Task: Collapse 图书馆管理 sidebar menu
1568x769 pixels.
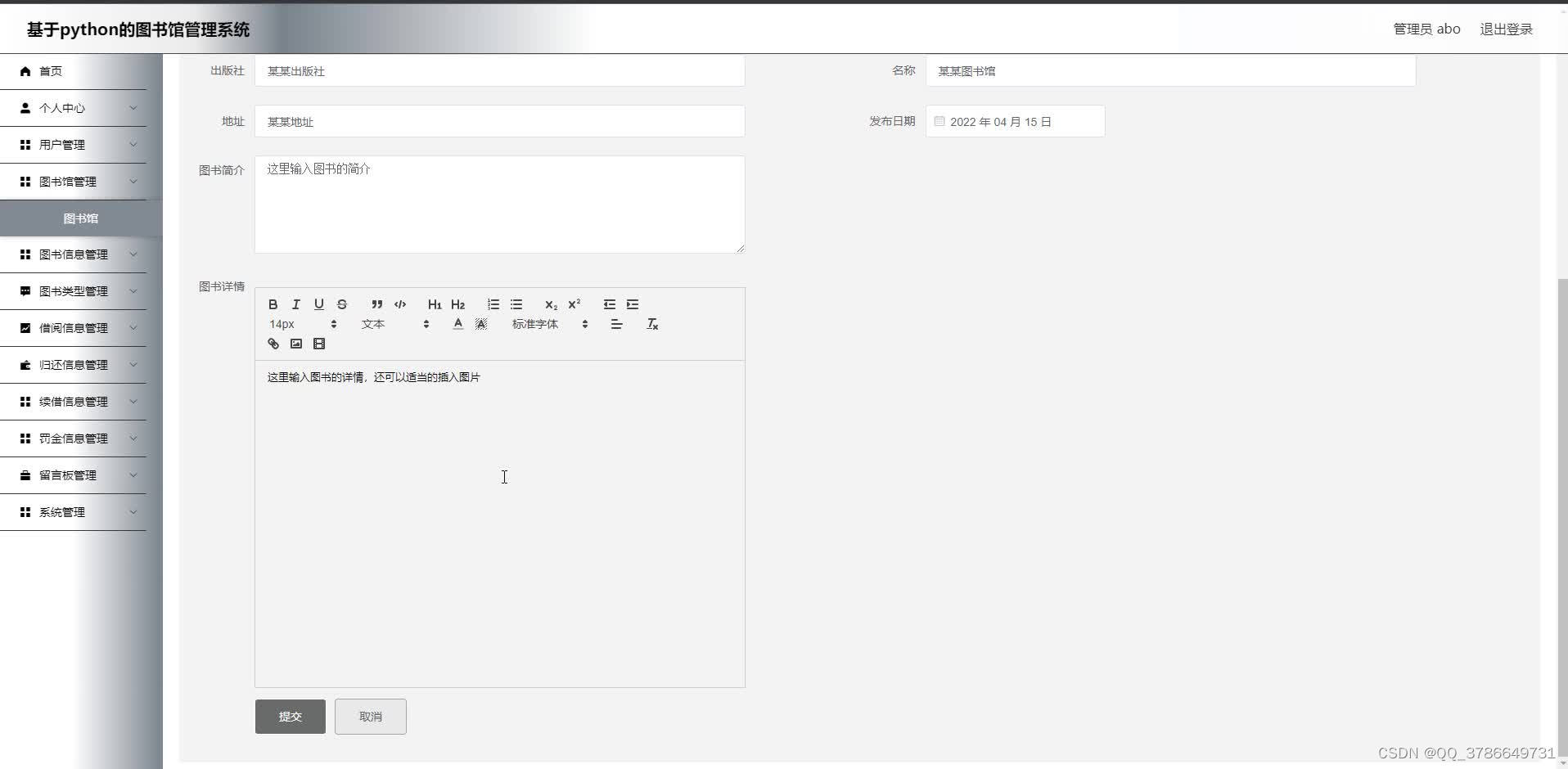Action: 74,182
